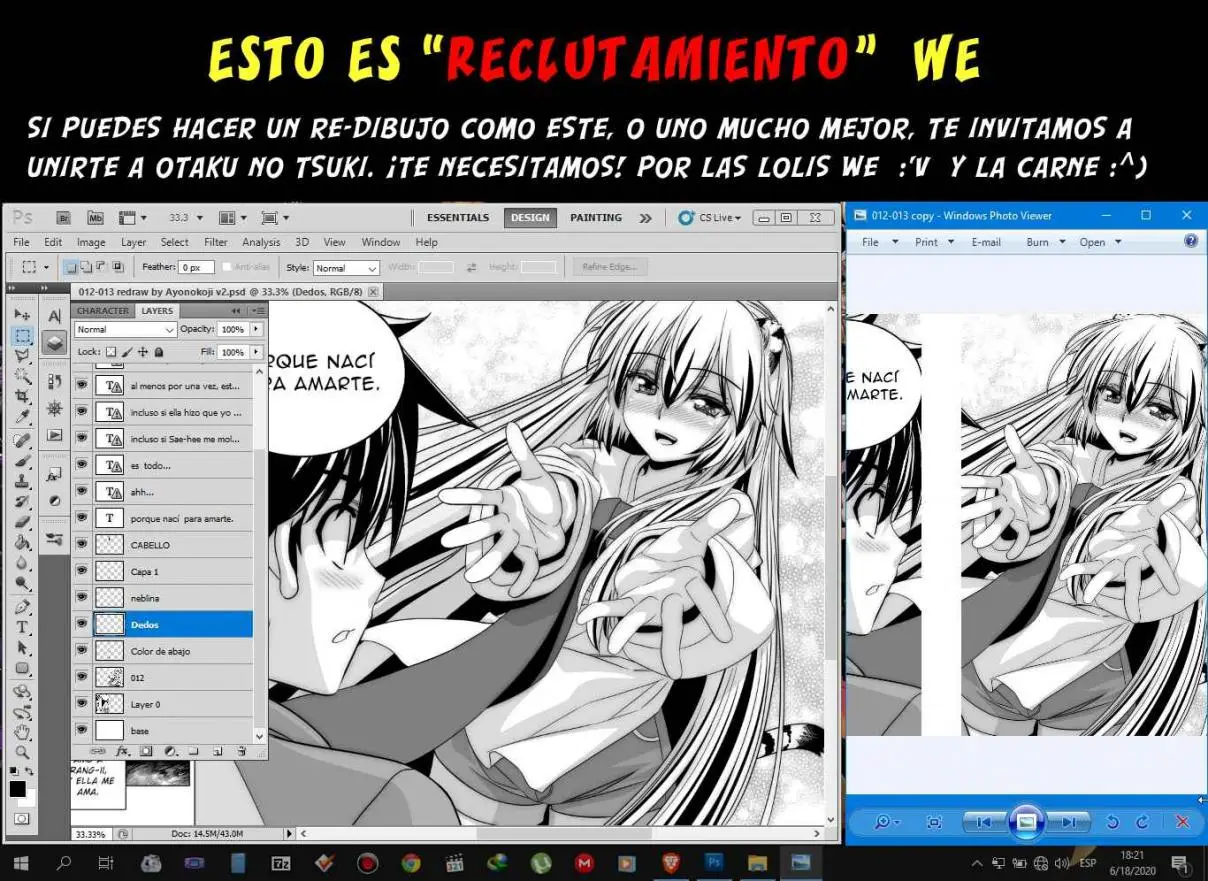Screen dimensions: 1208x881
Task: Rotate image clockwise in Photo Viewer
Action: pos(1141,822)
